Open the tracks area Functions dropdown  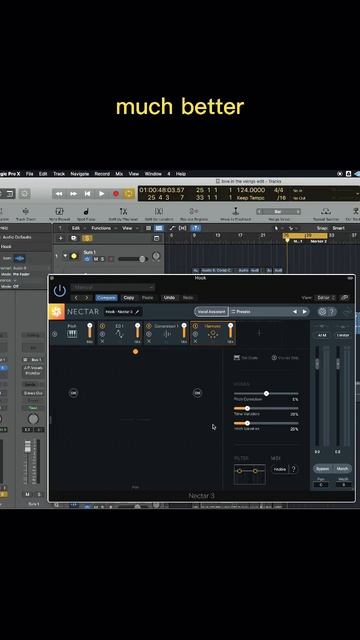coord(103,228)
